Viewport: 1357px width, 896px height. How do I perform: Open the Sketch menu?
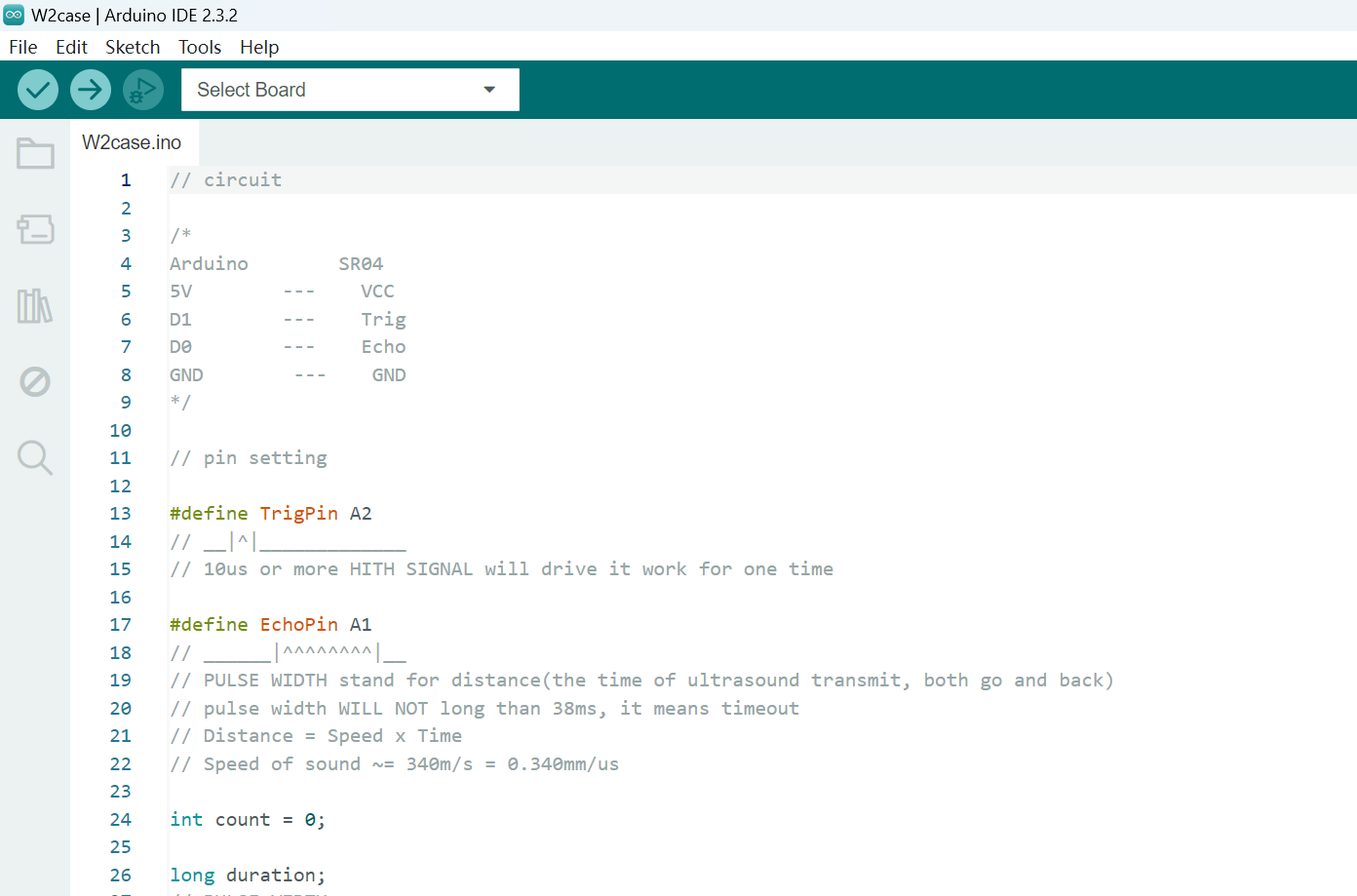(133, 47)
